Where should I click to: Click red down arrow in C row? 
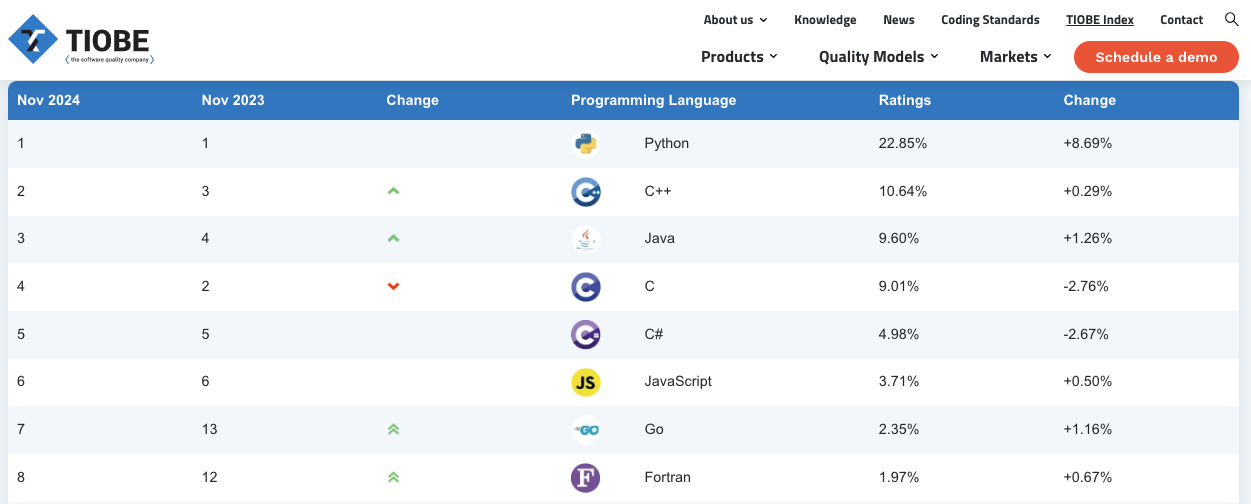pyautogui.click(x=393, y=286)
